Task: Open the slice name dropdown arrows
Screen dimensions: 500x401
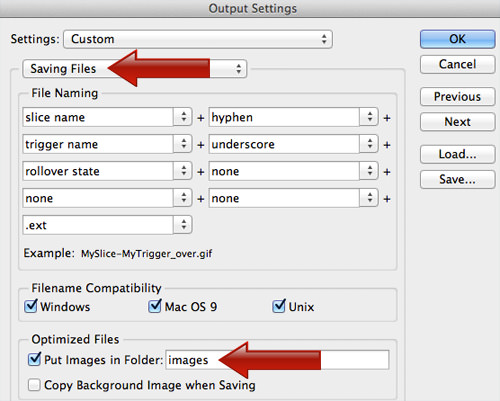Action: click(x=183, y=117)
